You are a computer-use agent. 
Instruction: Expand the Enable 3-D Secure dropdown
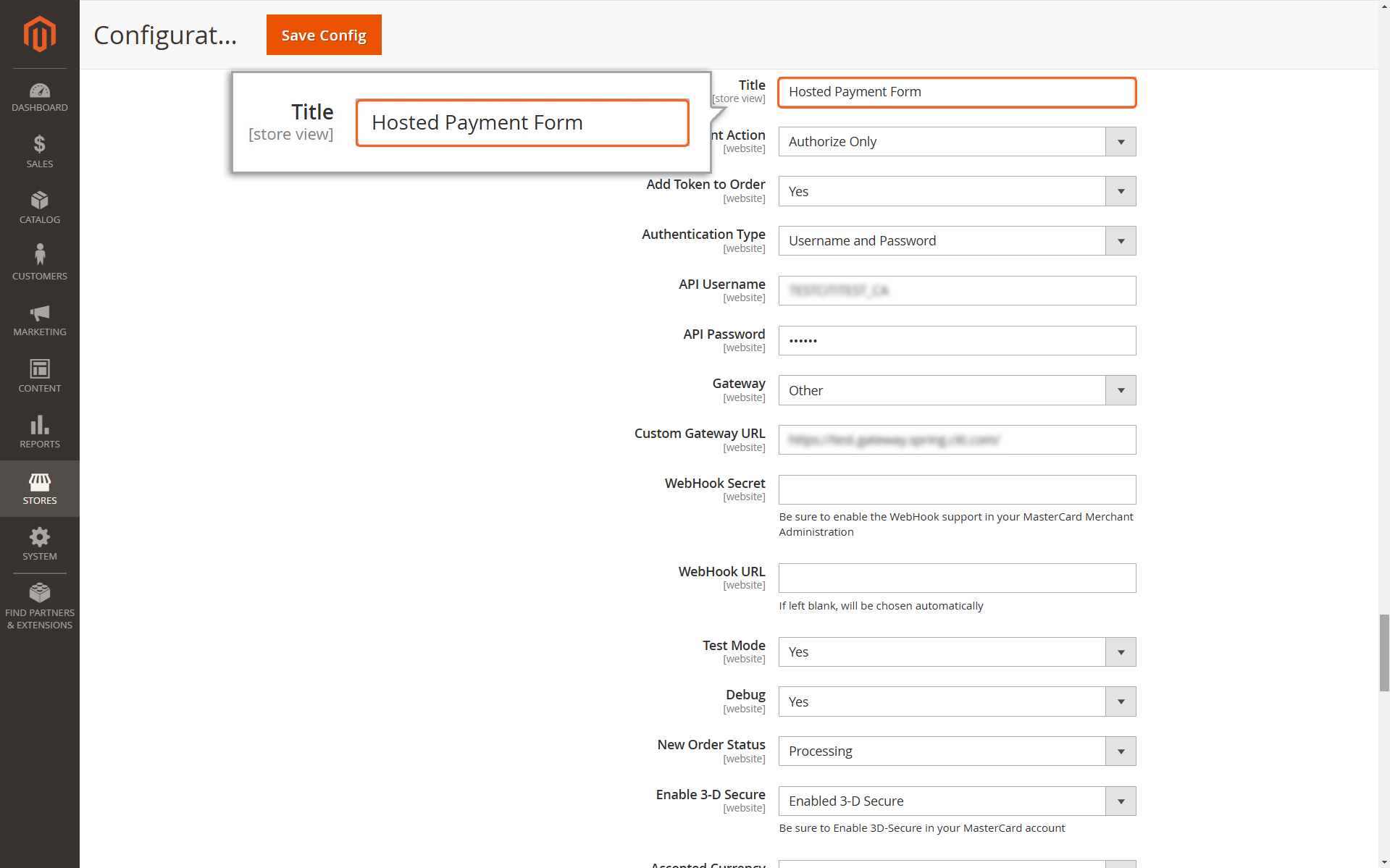click(x=957, y=801)
